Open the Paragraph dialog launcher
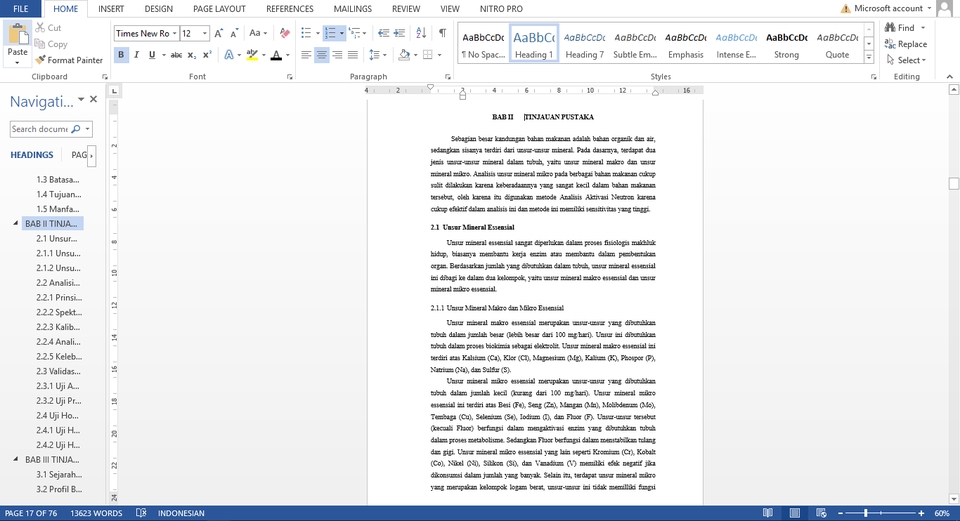The width and height of the screenshot is (960, 521). pyautogui.click(x=448, y=77)
